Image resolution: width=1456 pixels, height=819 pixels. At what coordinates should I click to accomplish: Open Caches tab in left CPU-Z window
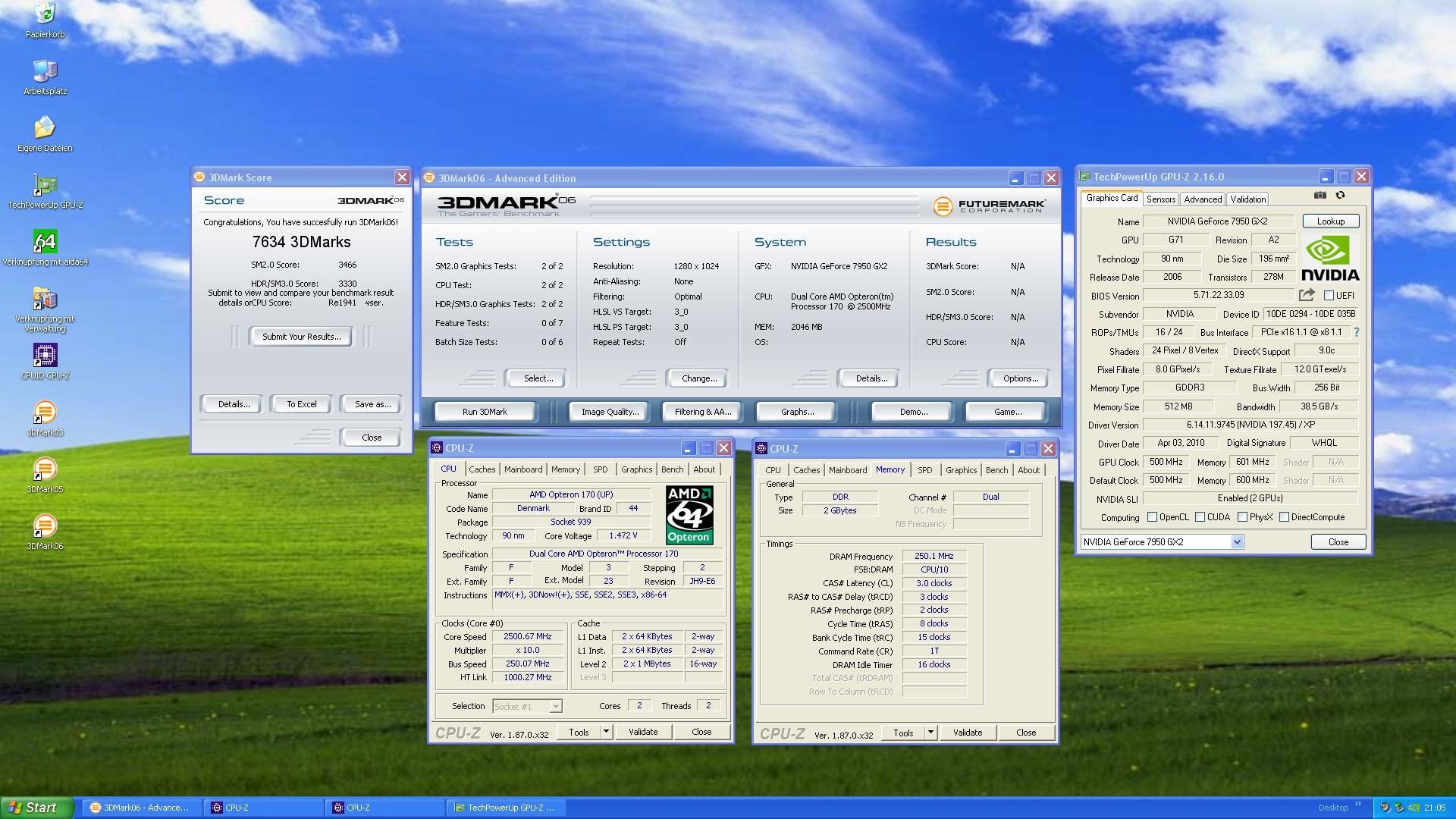click(x=482, y=469)
